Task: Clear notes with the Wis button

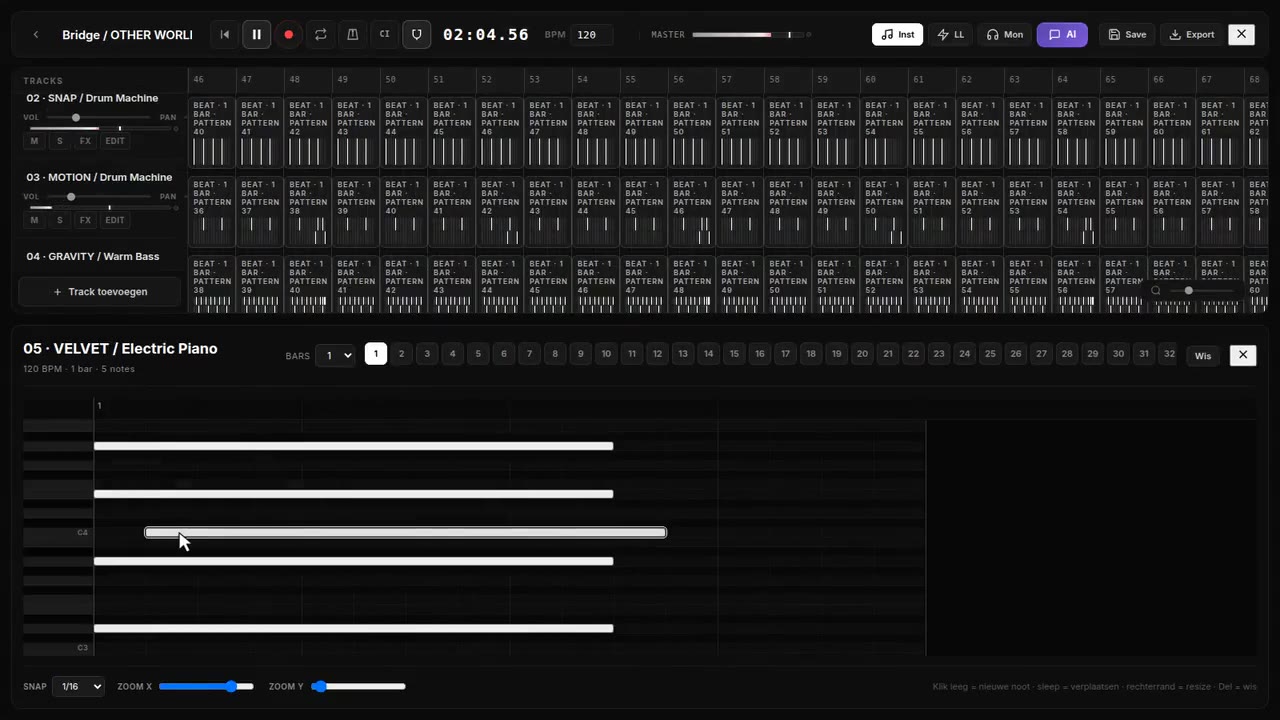Action: [x=1203, y=355]
